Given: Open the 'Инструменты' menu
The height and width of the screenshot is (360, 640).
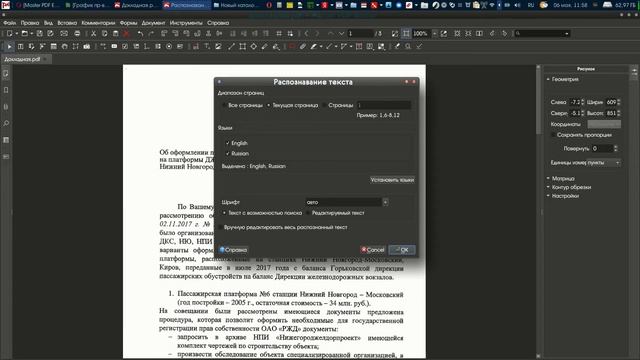Looking at the screenshot, I should coord(186,23).
